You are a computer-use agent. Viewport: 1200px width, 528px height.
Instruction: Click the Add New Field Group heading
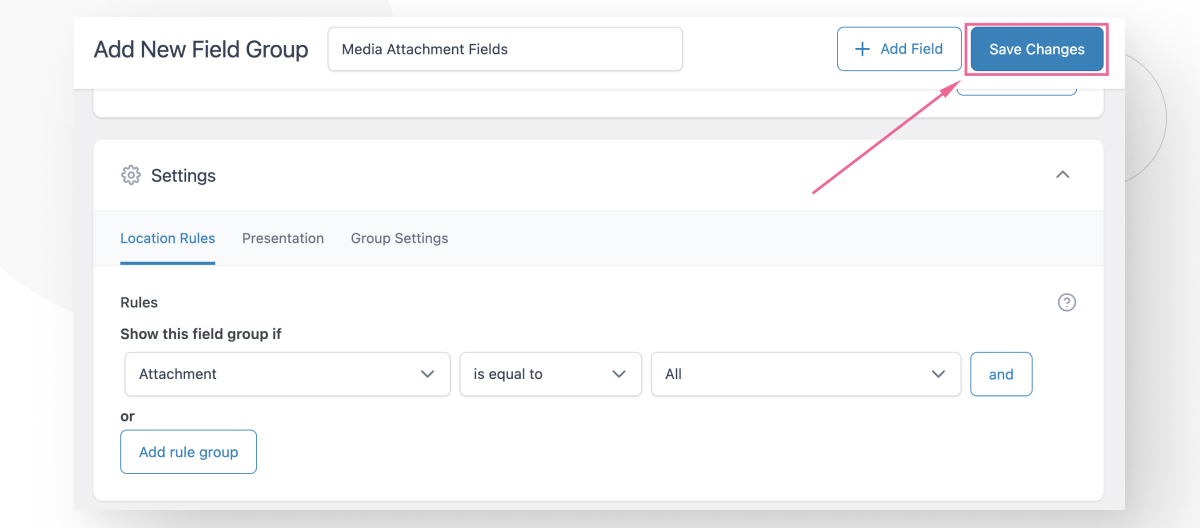(x=201, y=49)
